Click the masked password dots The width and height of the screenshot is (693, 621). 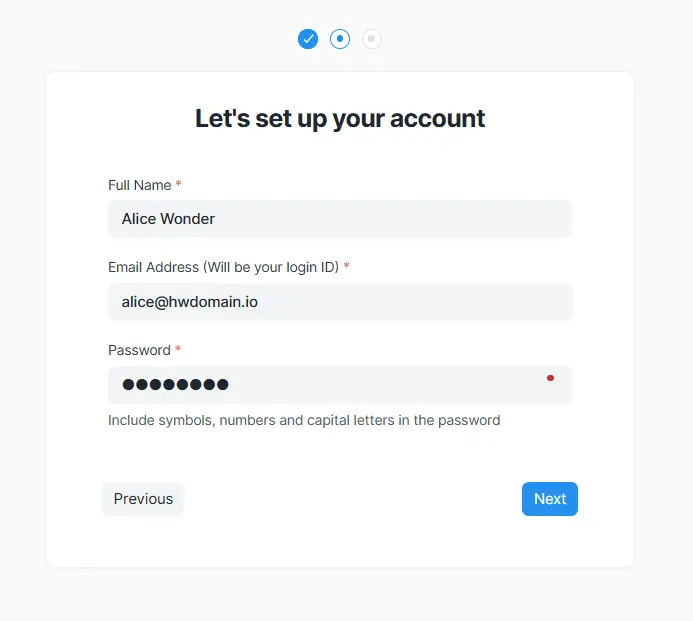pyautogui.click(x=175, y=385)
